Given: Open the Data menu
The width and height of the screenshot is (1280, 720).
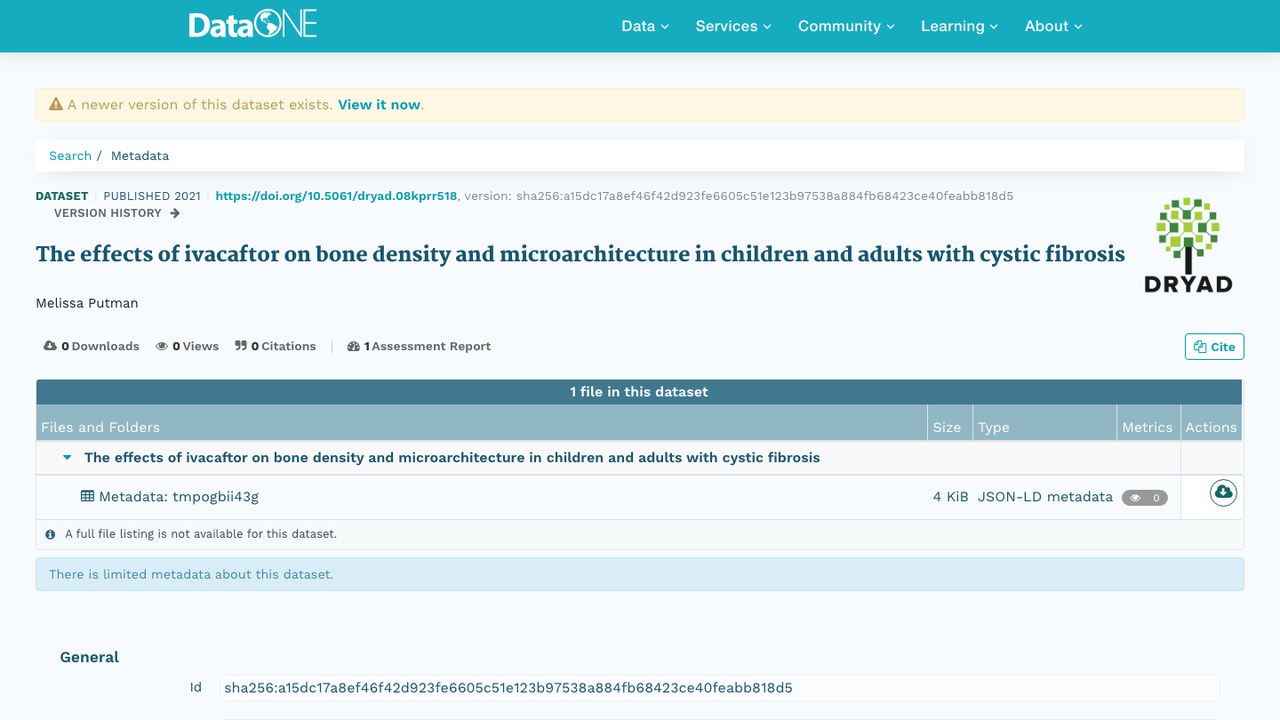Looking at the screenshot, I should [645, 26].
